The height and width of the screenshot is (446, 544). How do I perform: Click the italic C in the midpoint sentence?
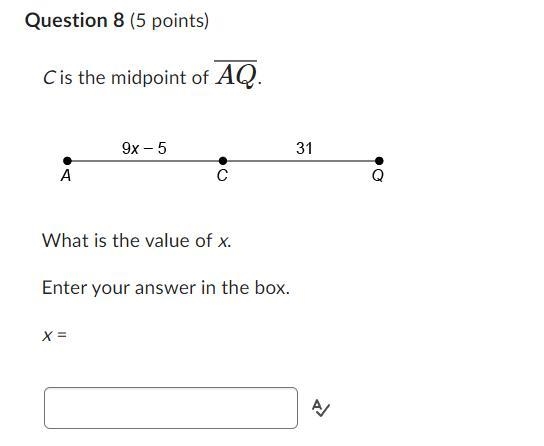(49, 78)
